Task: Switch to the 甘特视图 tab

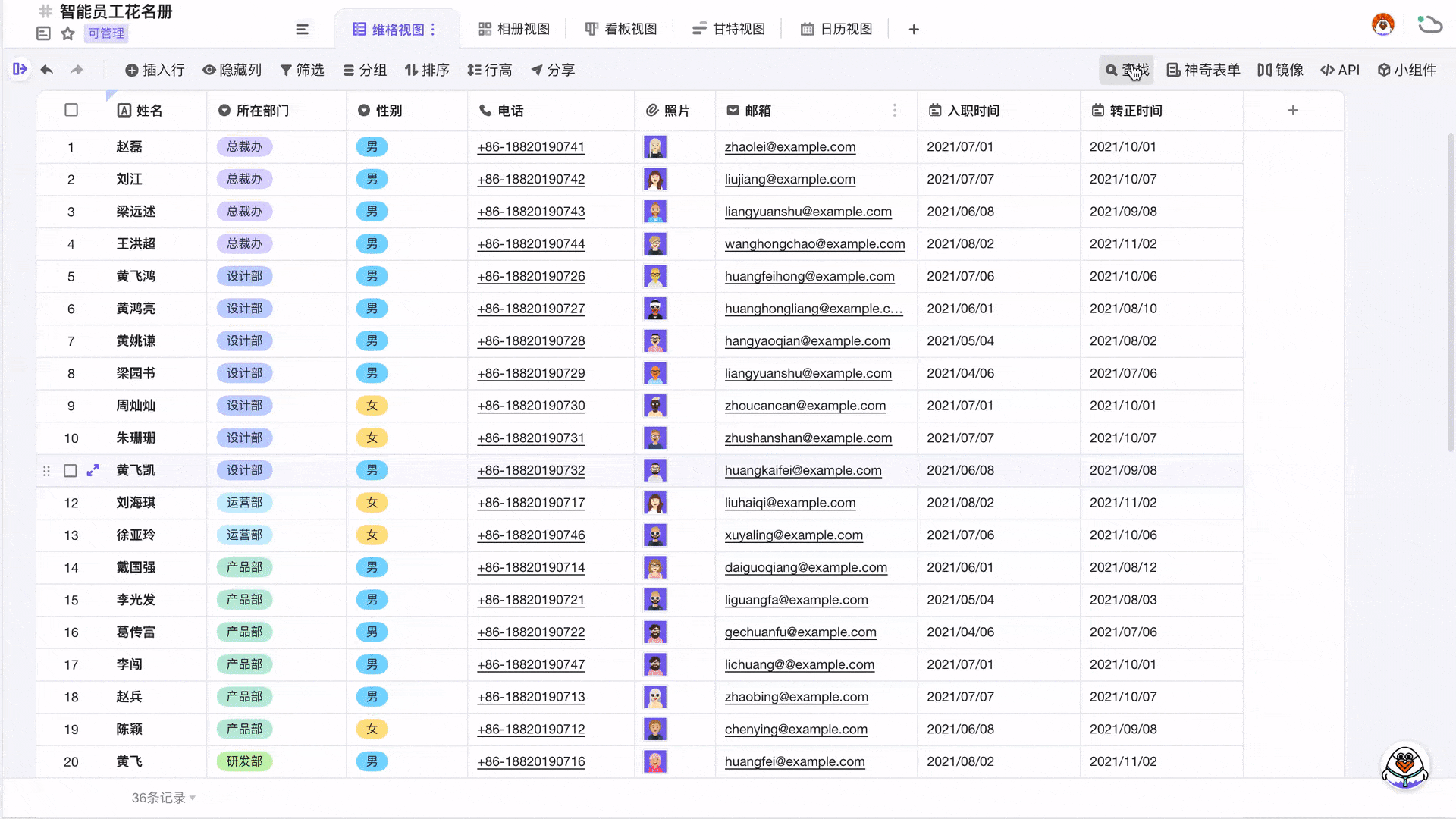Action: coord(727,28)
